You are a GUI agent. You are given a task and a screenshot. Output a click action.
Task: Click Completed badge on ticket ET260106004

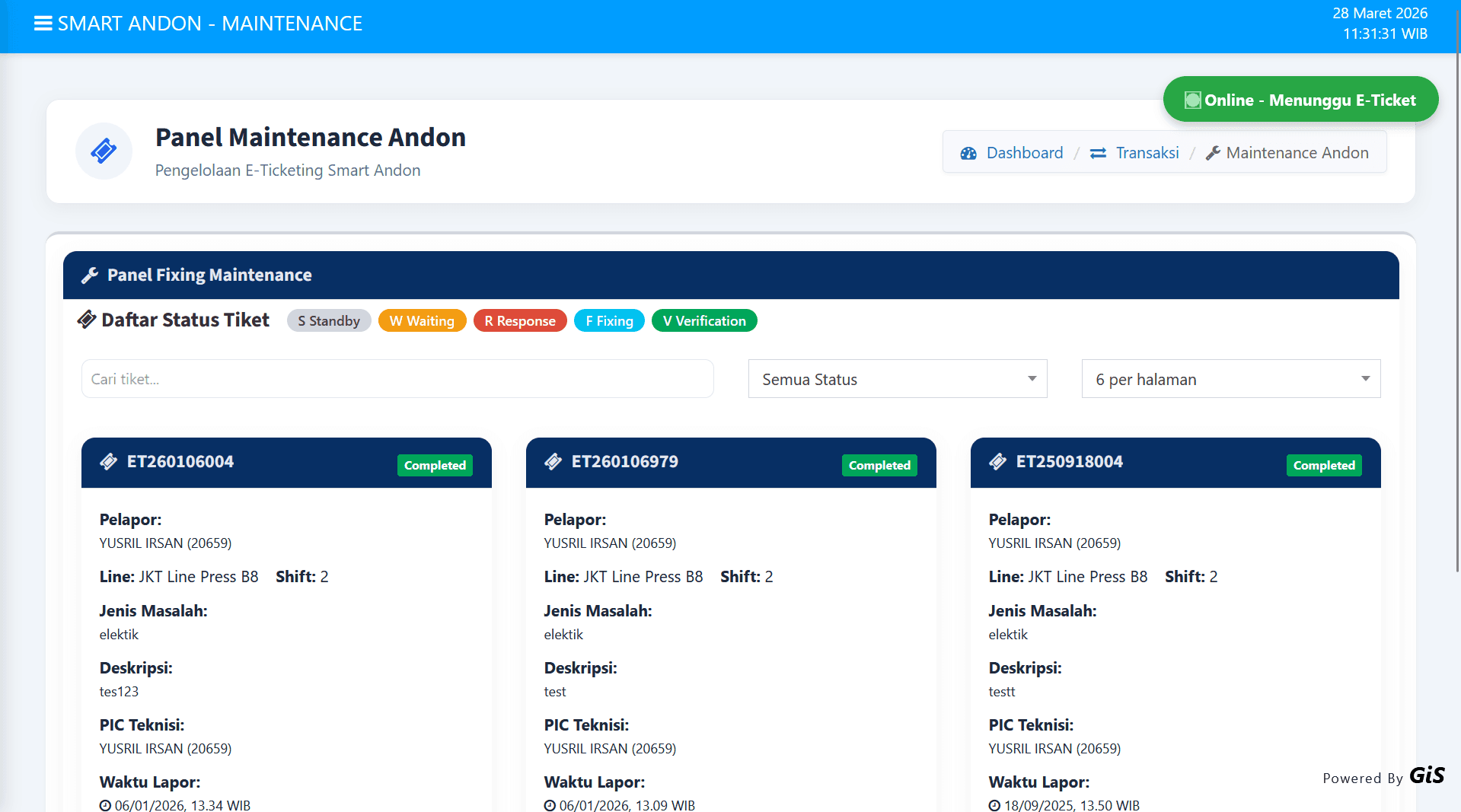[435, 465]
